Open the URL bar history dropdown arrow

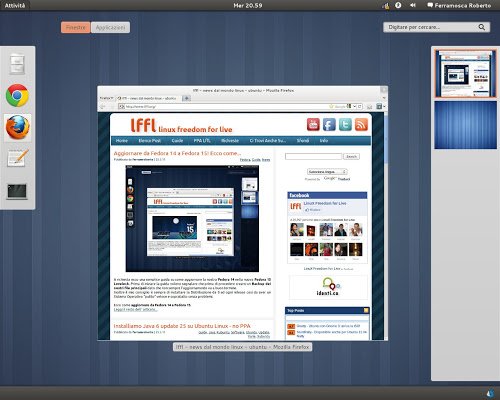[354, 106]
